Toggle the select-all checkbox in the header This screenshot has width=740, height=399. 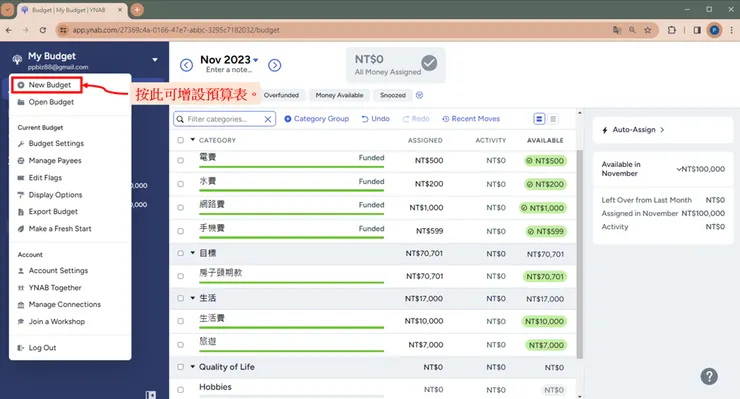coord(180,140)
